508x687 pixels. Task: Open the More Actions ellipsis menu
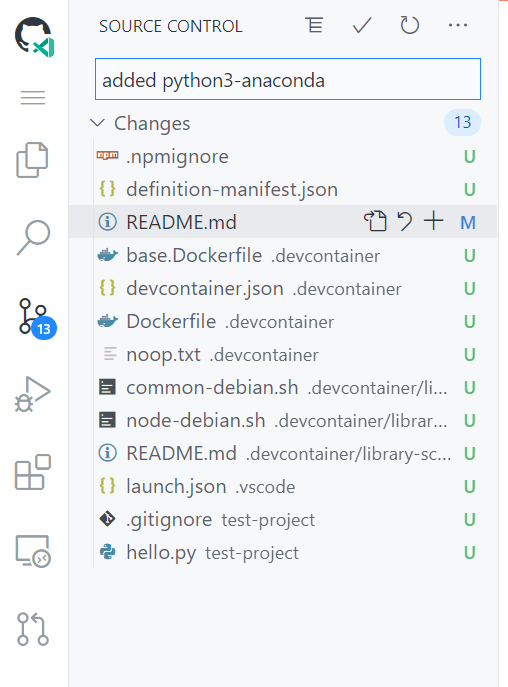coord(458,25)
